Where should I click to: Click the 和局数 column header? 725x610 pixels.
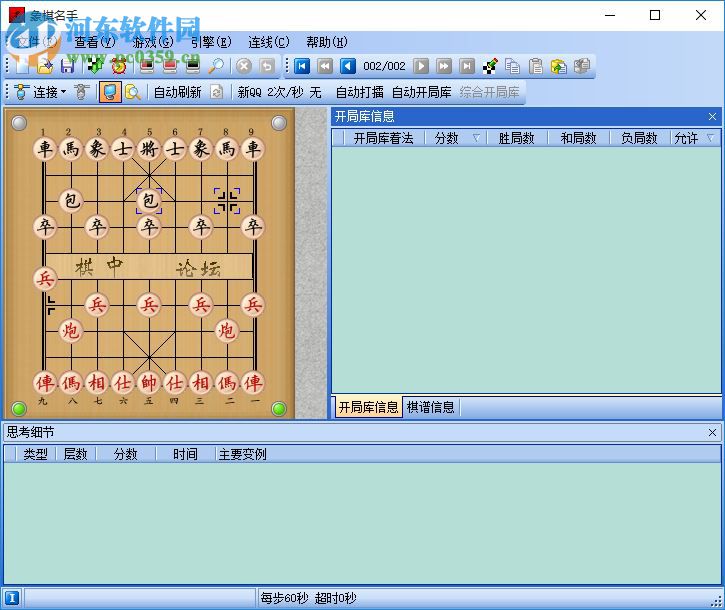tap(578, 138)
